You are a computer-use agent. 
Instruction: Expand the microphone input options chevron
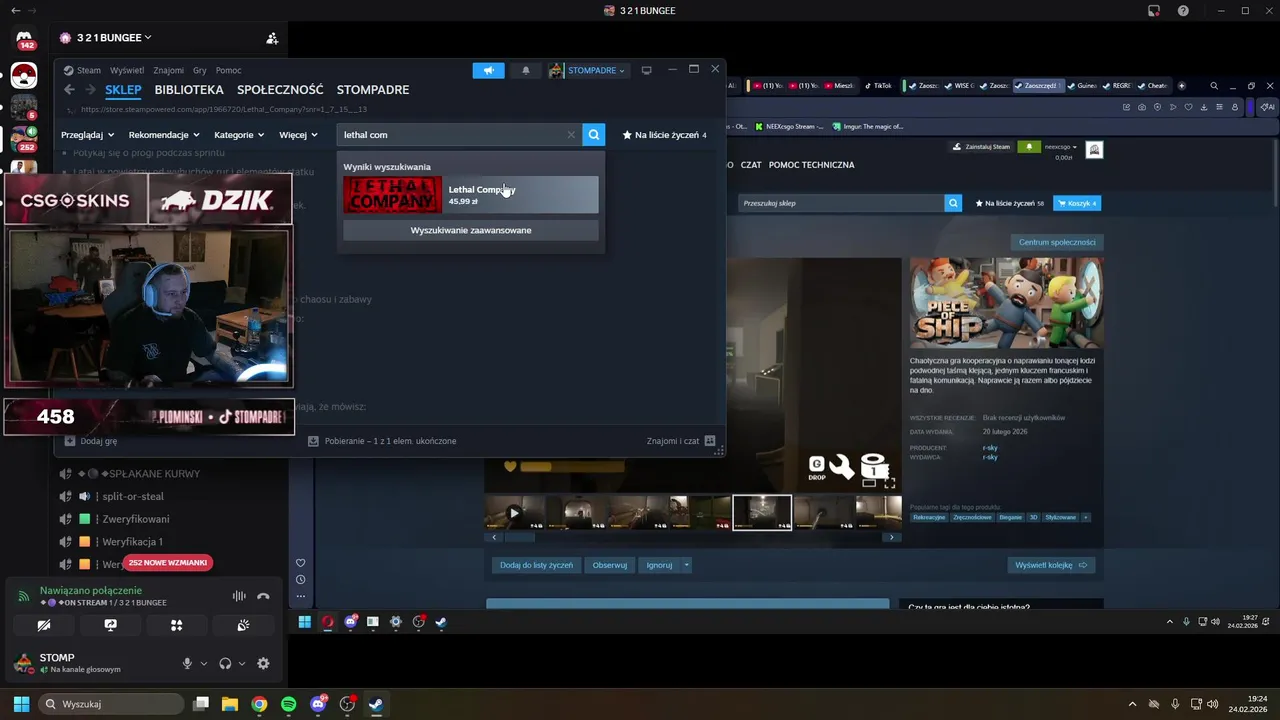tap(204, 663)
